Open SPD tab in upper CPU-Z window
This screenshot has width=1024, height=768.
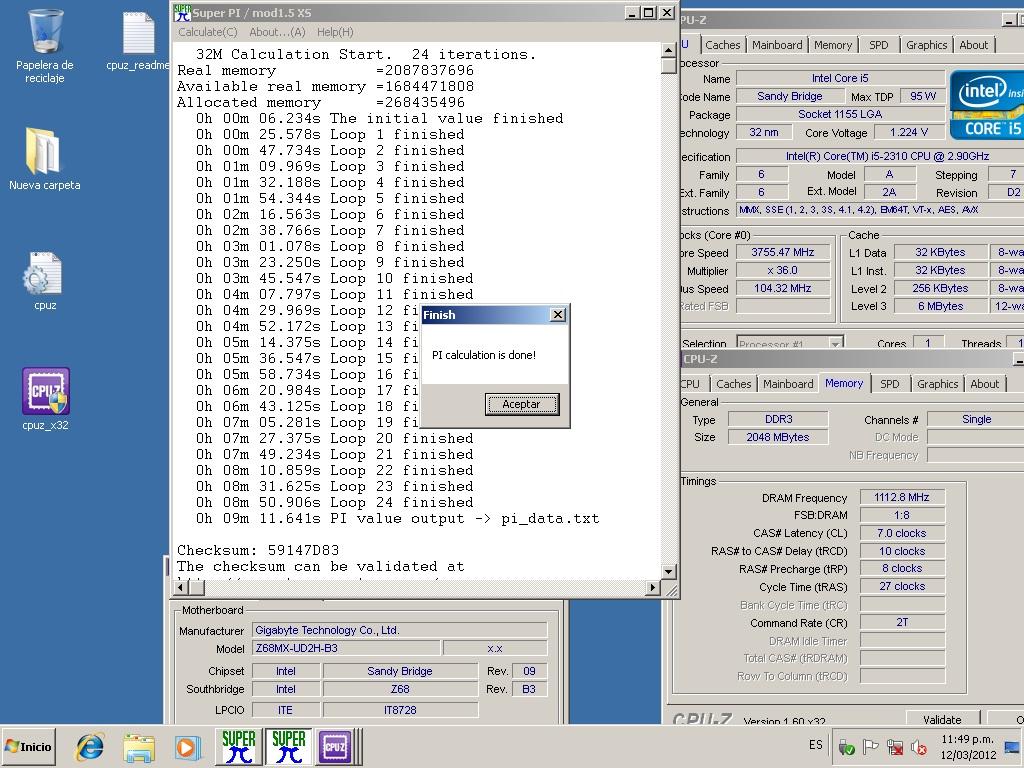coord(878,45)
